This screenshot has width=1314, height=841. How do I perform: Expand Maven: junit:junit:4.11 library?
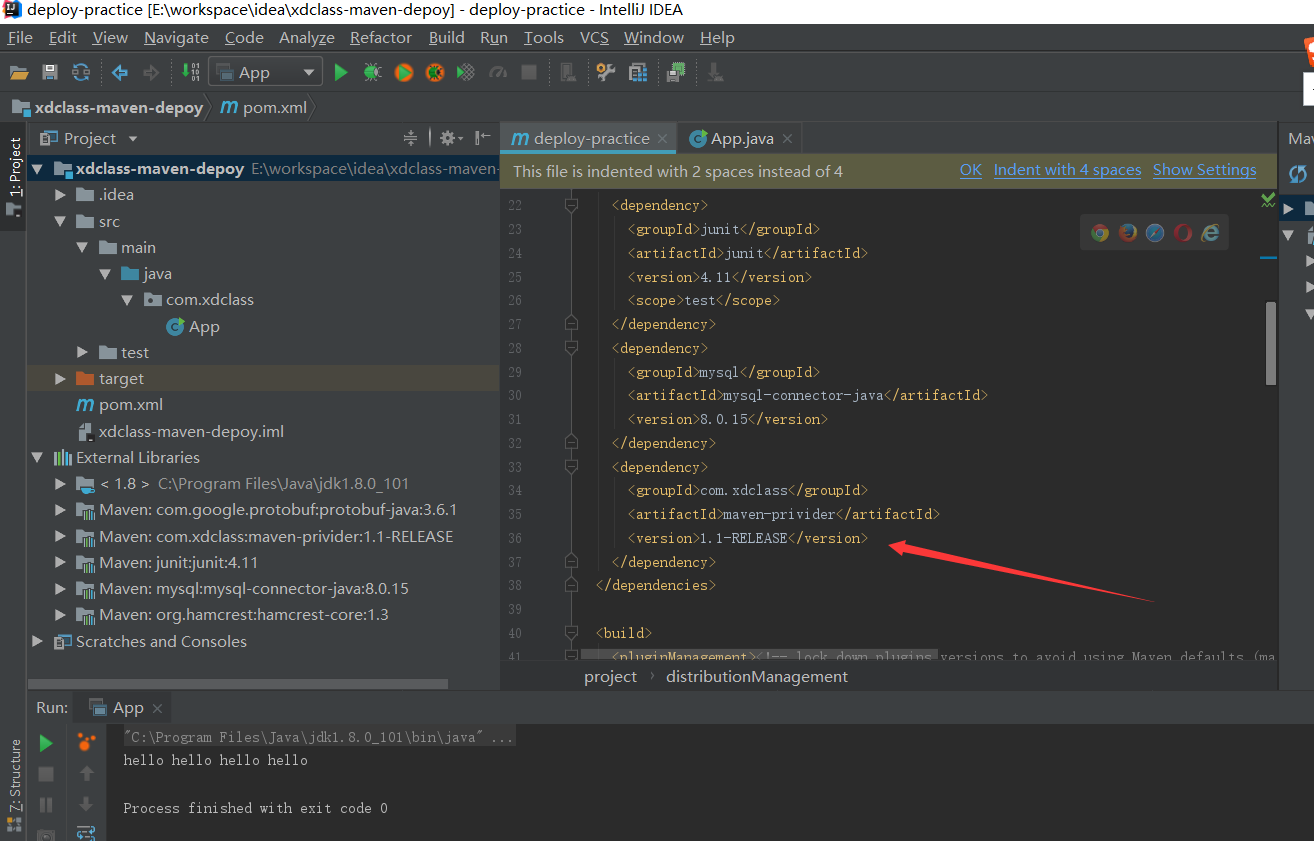pyautogui.click(x=62, y=562)
